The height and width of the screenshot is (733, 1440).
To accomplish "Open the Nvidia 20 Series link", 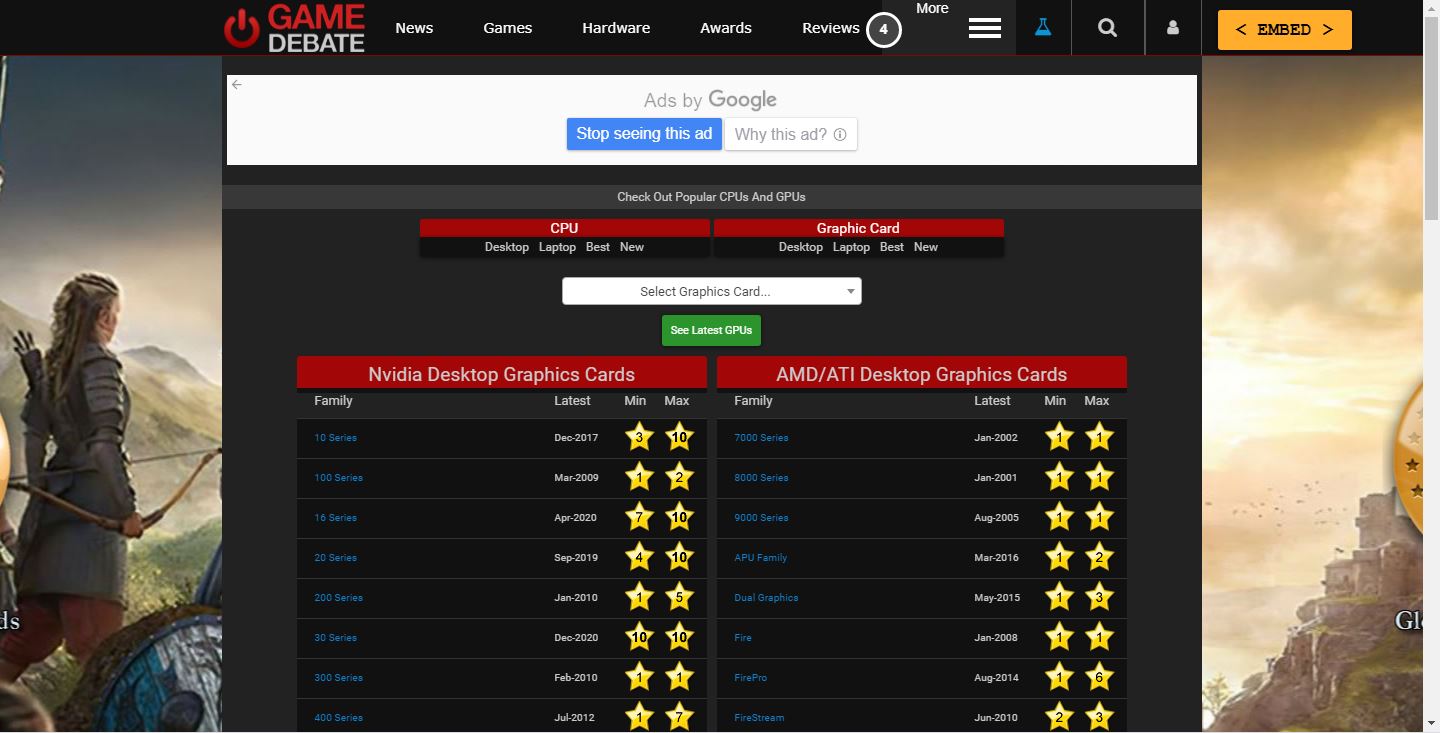I will click(x=335, y=558).
